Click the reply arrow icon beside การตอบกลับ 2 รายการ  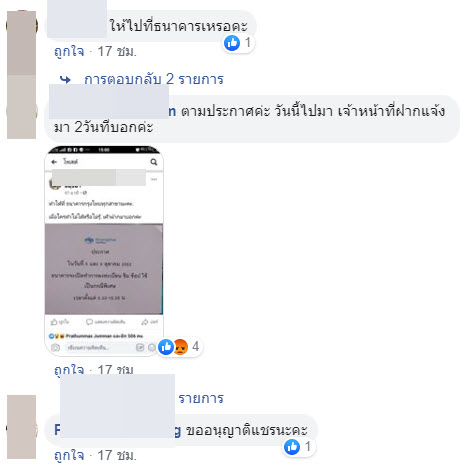click(x=65, y=79)
